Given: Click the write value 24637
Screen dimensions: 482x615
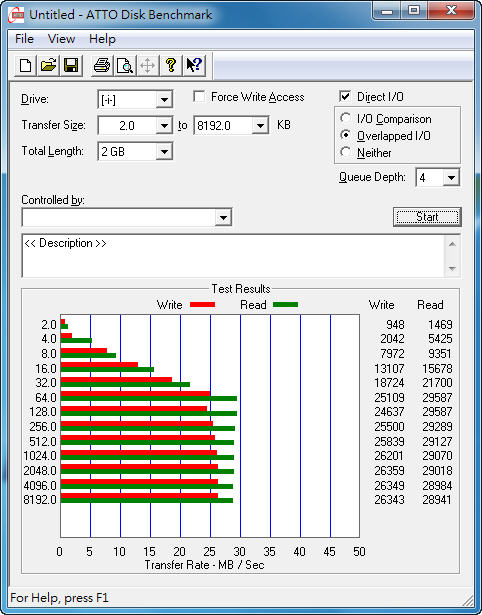Looking at the screenshot, I should [389, 411].
